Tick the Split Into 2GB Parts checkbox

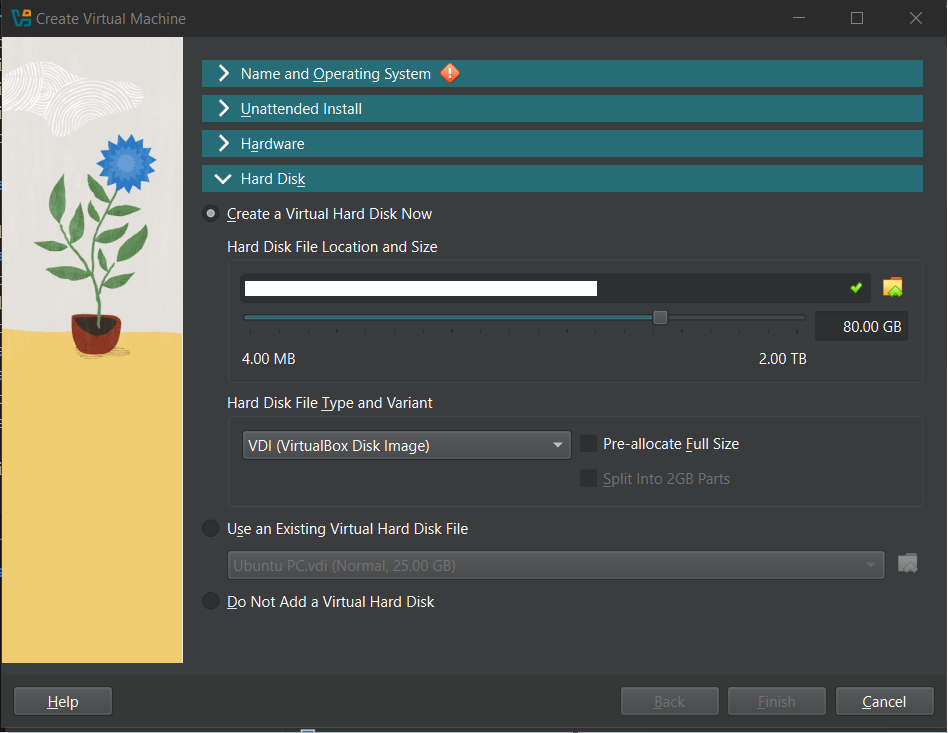(588, 478)
